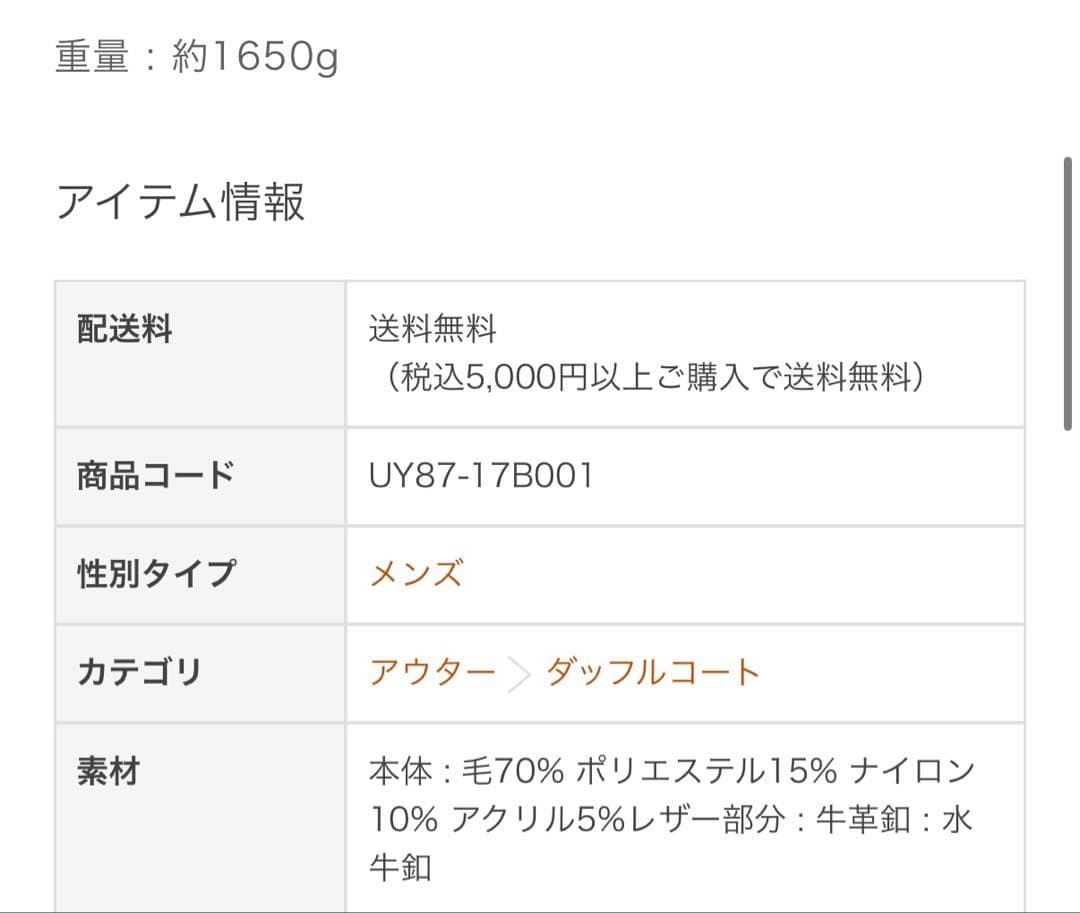
Task: Click the breadcrumb chevron after アウター
Action: 519,674
